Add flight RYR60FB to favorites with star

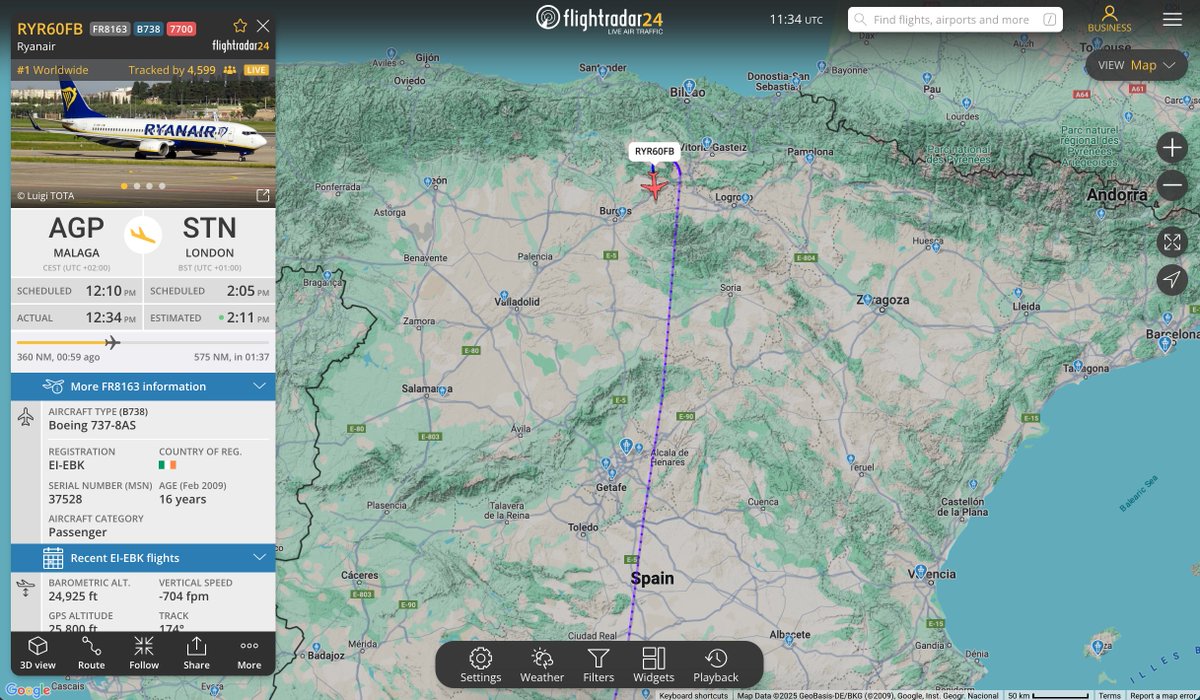[240, 25]
